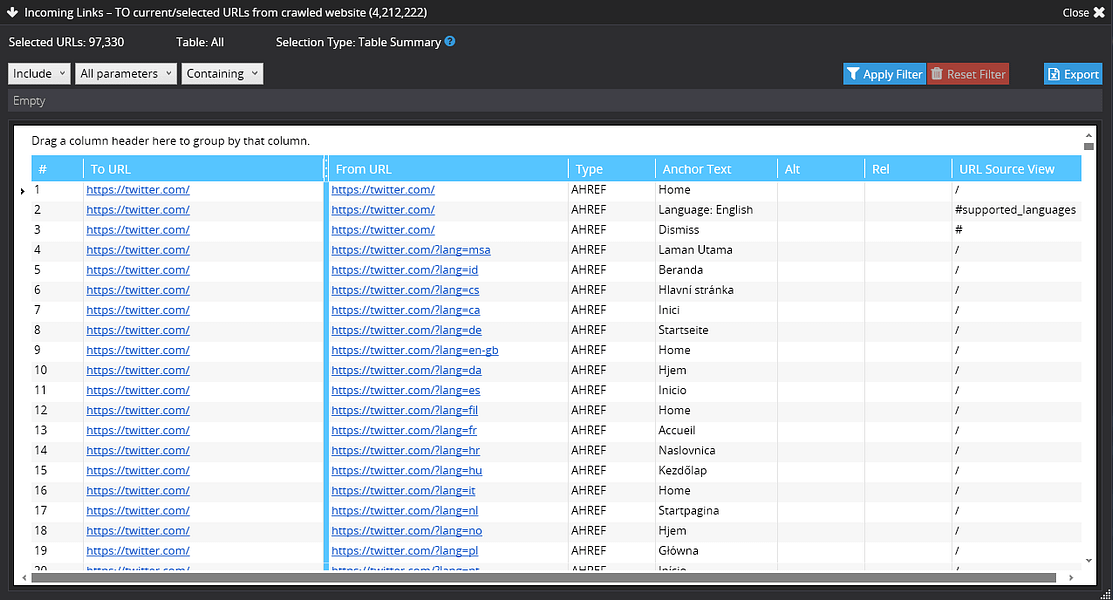
Task: Open the Containing dropdown
Action: [x=222, y=74]
